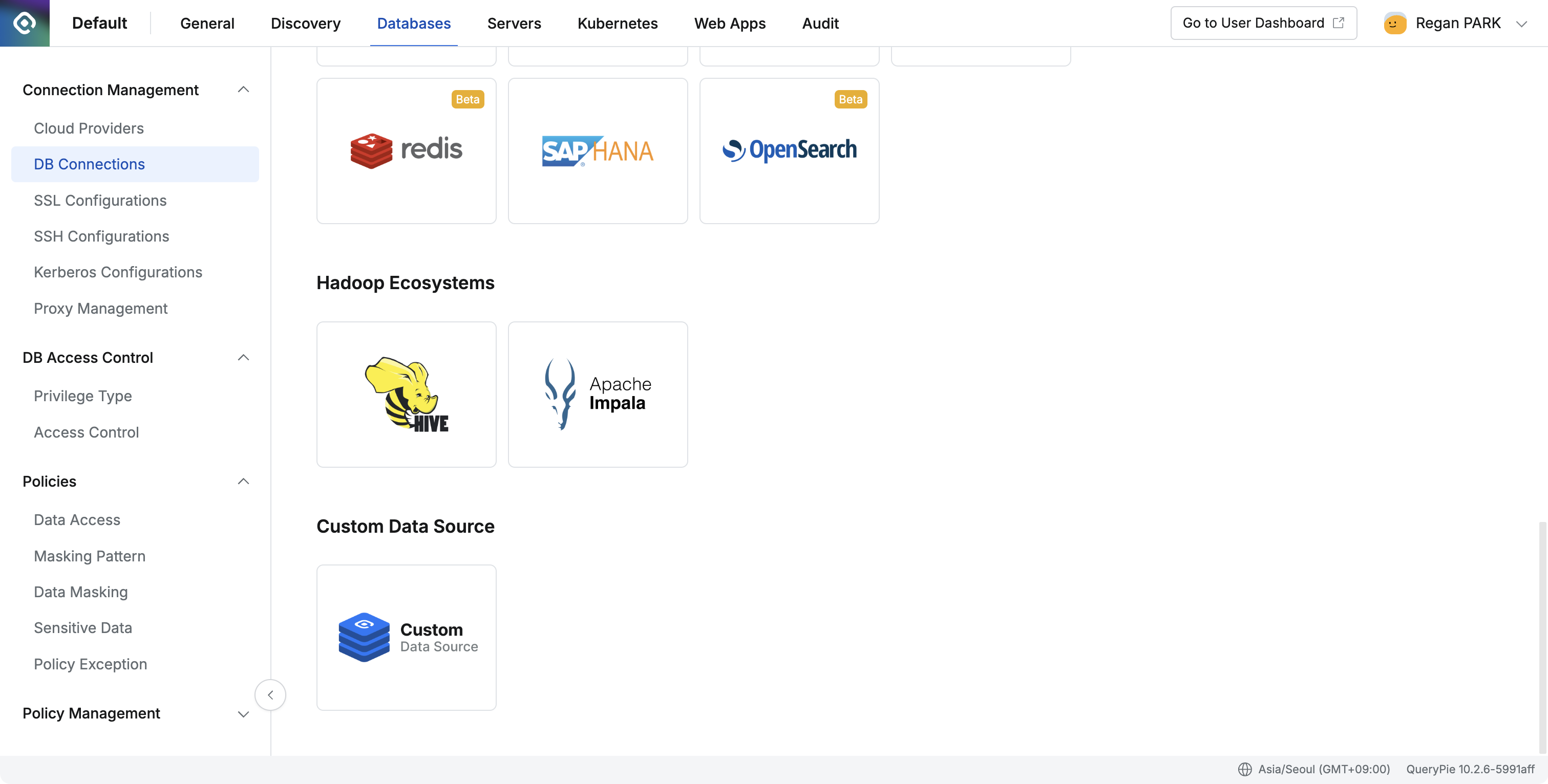This screenshot has width=1548, height=784.
Task: Select Data Masking under Policies
Action: point(80,592)
